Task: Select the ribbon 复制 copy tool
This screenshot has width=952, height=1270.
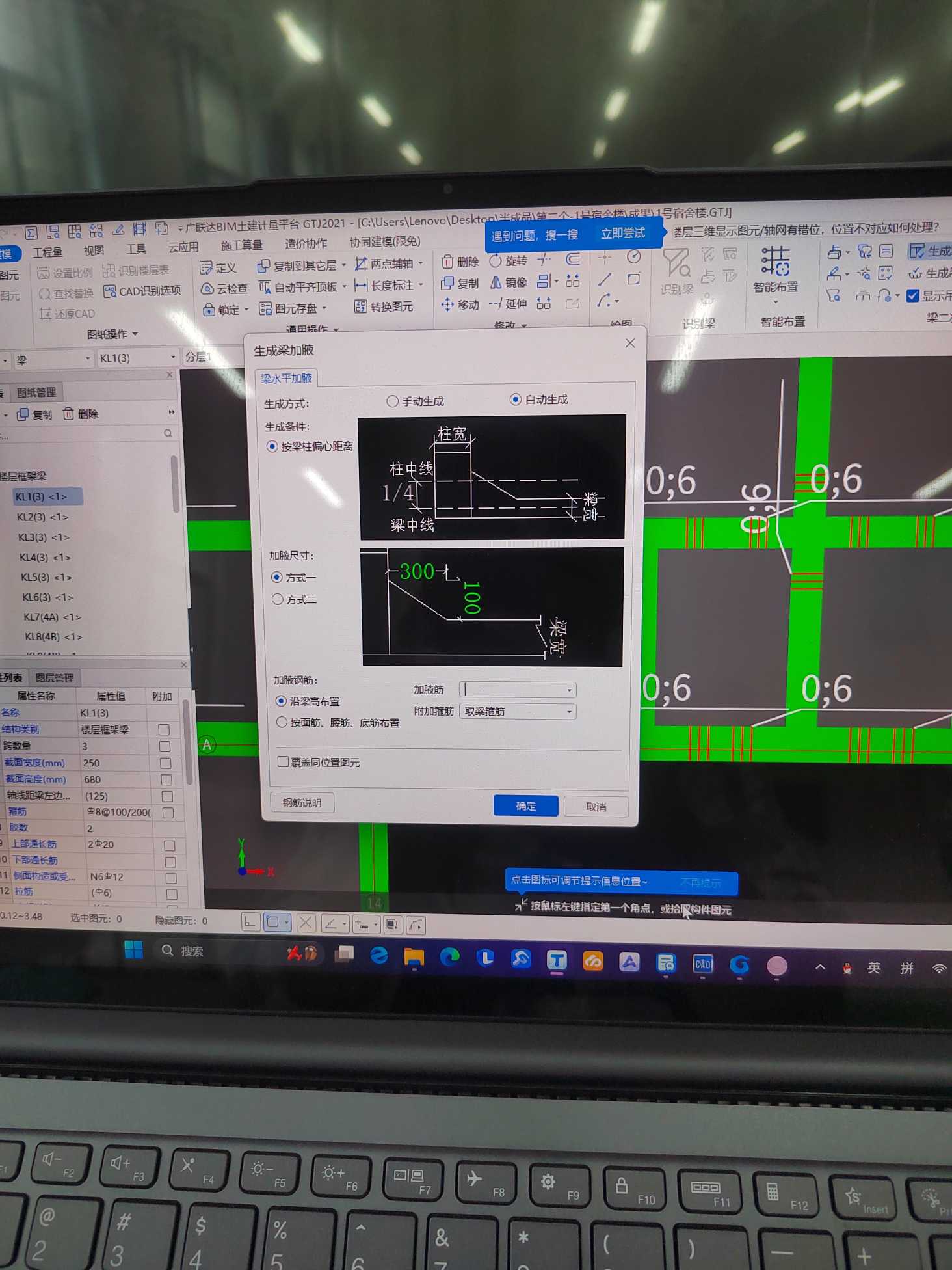Action: (460, 283)
